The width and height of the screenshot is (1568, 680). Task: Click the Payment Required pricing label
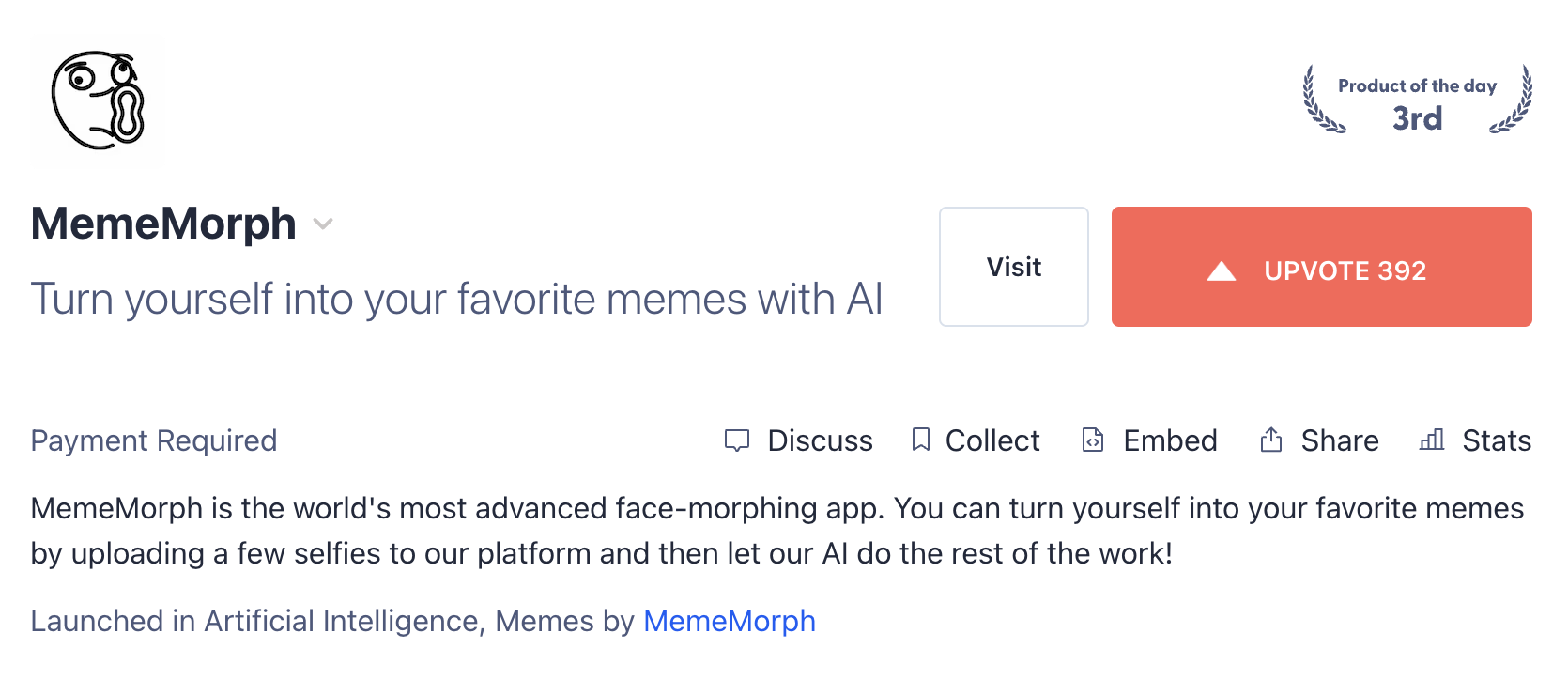(154, 440)
